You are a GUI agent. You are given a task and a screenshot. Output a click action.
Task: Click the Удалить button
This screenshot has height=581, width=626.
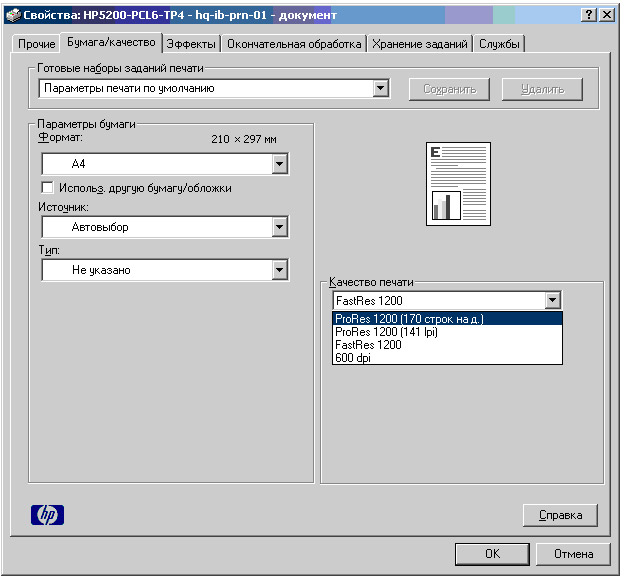click(542, 89)
